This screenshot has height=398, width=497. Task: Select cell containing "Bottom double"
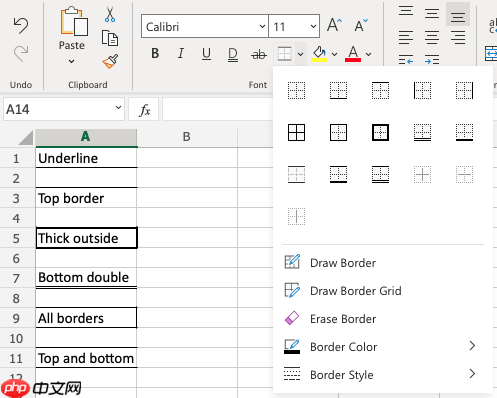click(86, 278)
